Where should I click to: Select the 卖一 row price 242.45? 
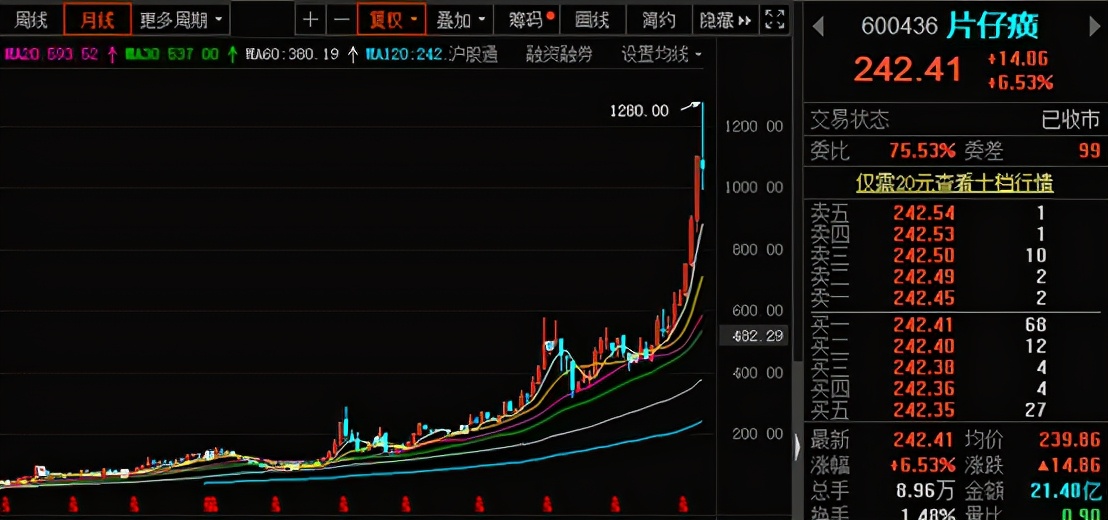pyautogui.click(x=924, y=297)
